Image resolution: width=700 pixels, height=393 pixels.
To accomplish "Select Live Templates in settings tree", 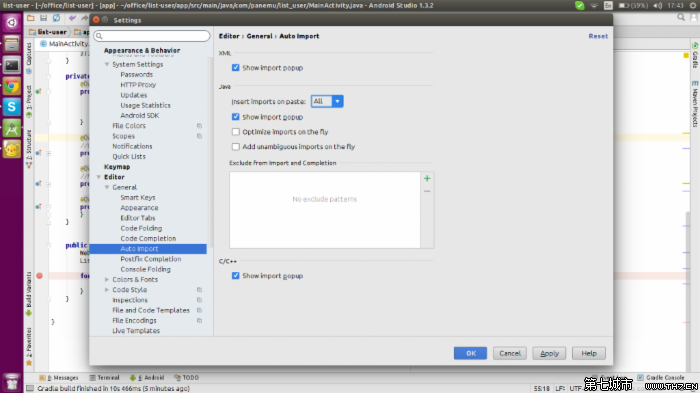I will pyautogui.click(x=136, y=331).
